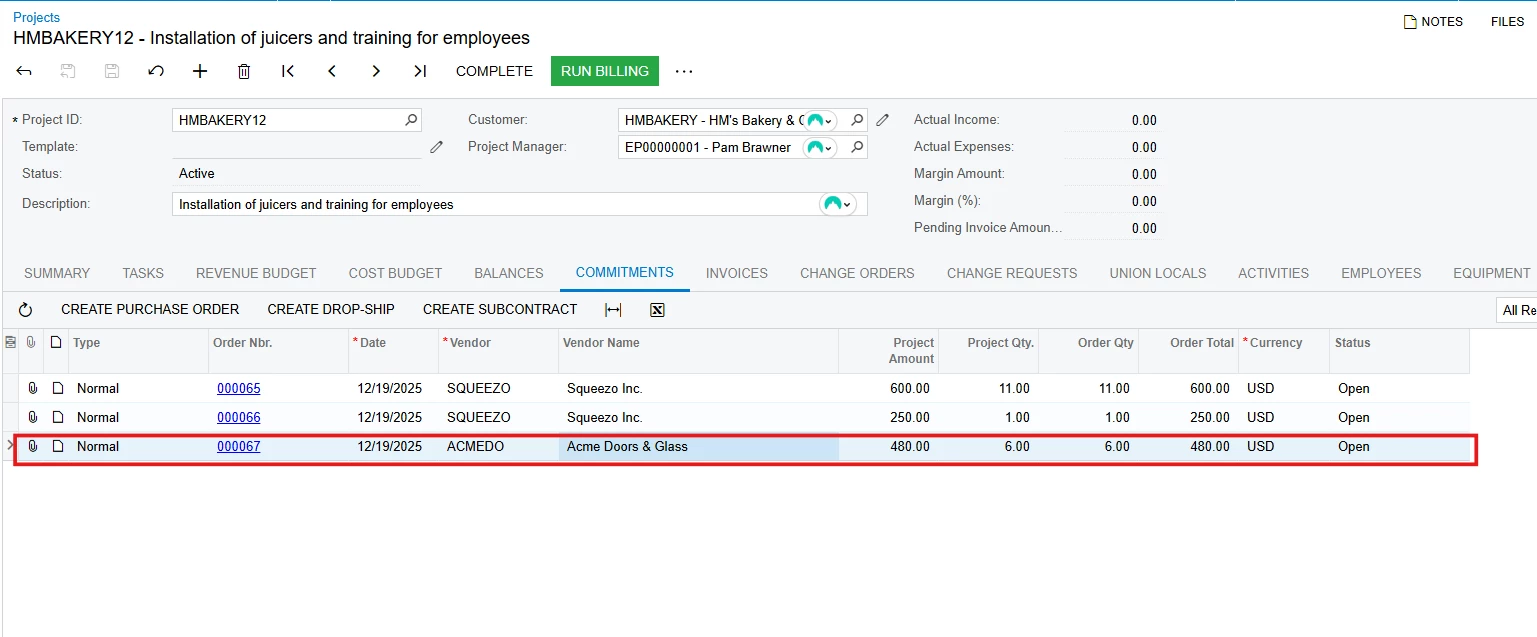Select the 600.00 Project Amount cell

pyautogui.click(x=888, y=388)
